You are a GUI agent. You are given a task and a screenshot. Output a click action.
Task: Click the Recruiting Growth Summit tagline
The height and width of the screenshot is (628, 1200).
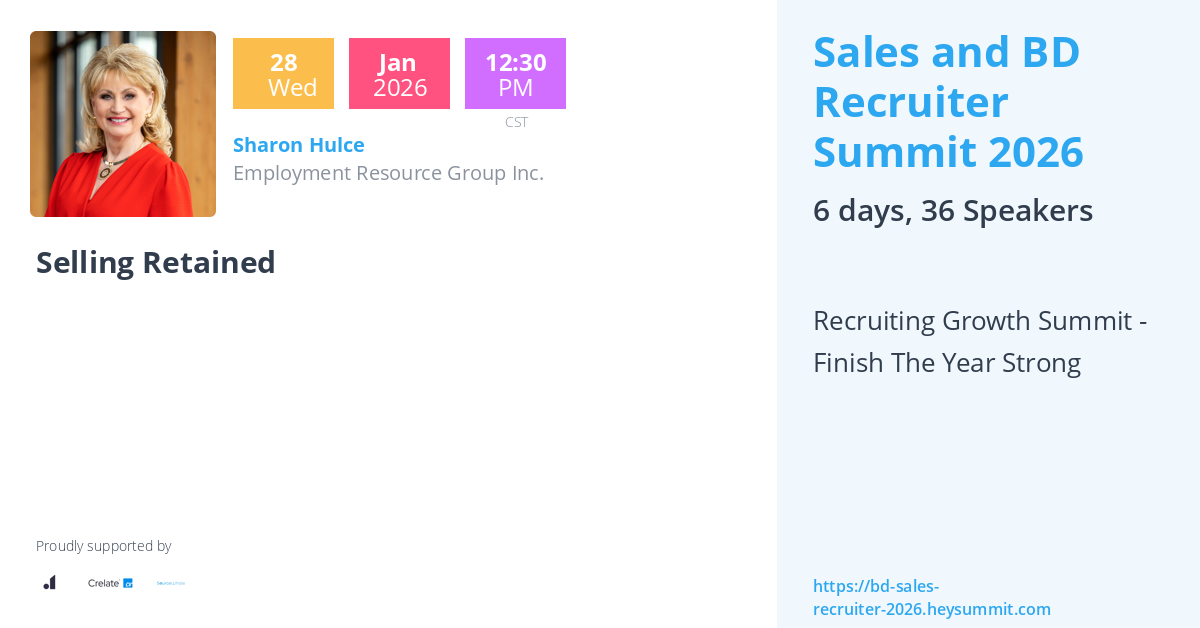[x=979, y=341]
